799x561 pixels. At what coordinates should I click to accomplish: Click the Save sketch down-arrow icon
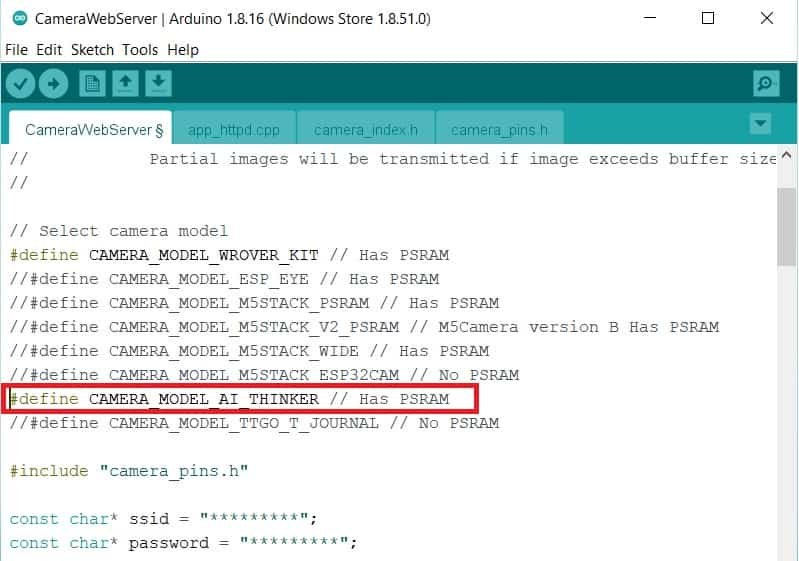point(158,84)
